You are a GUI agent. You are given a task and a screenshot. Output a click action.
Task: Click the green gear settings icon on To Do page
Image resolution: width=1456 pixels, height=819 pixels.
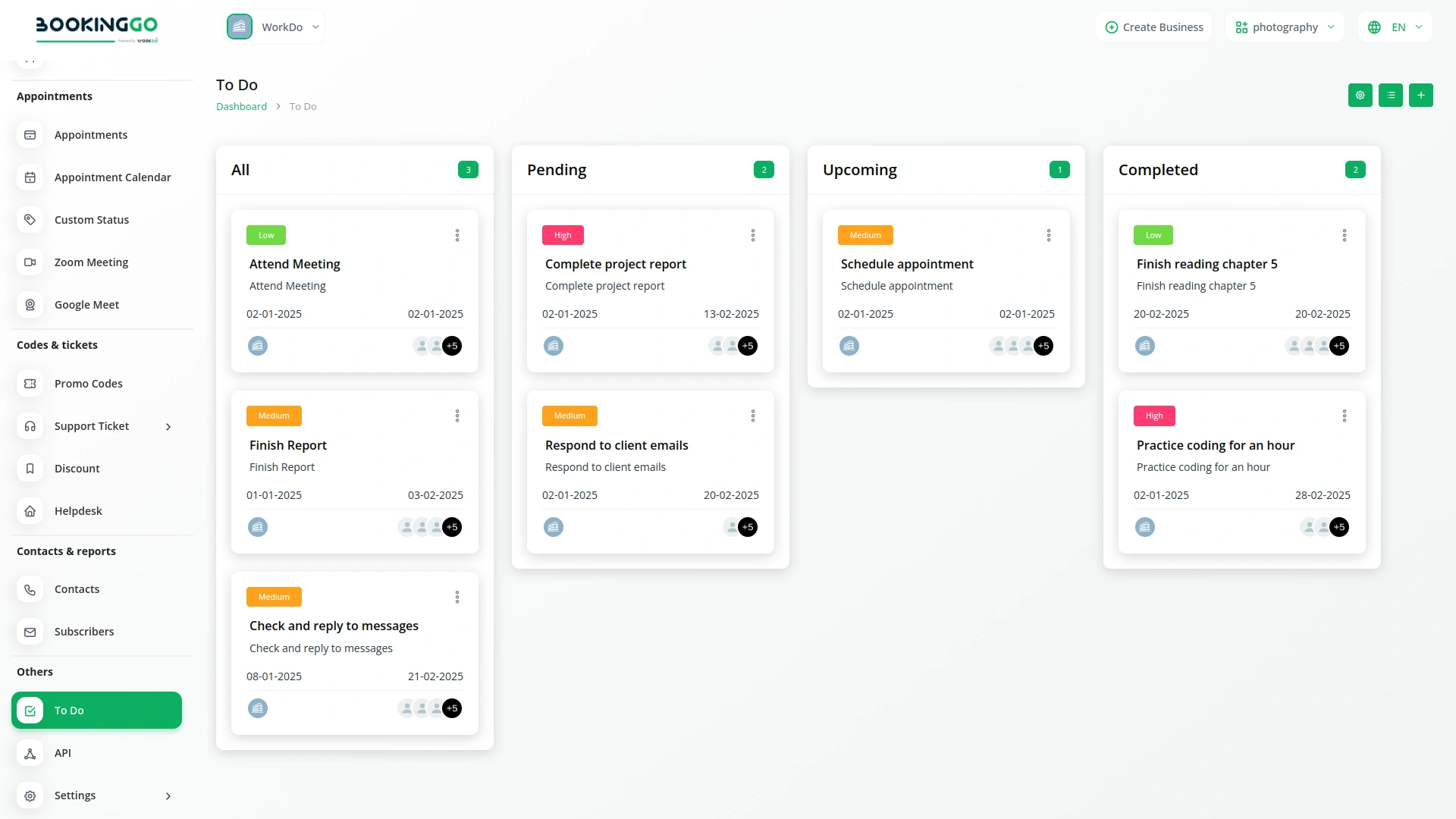[x=1360, y=95]
